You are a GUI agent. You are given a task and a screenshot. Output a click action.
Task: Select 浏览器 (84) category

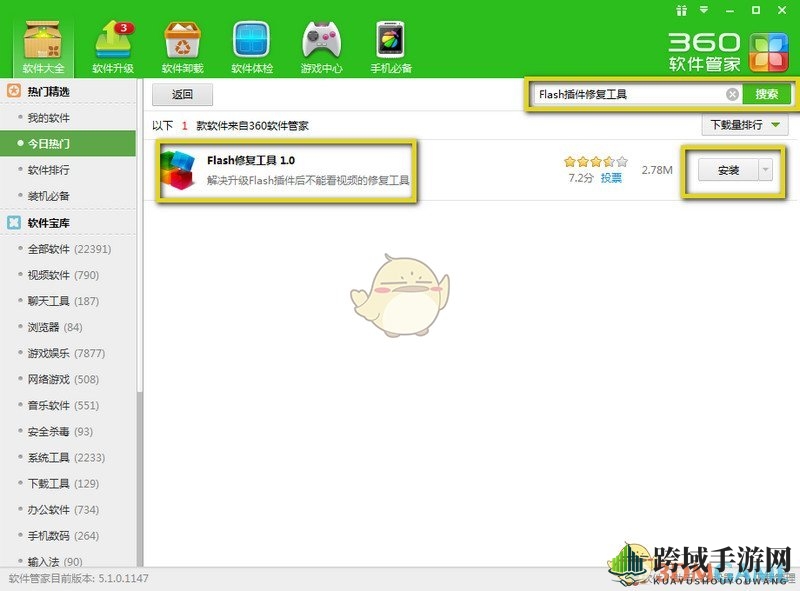pyautogui.click(x=68, y=327)
